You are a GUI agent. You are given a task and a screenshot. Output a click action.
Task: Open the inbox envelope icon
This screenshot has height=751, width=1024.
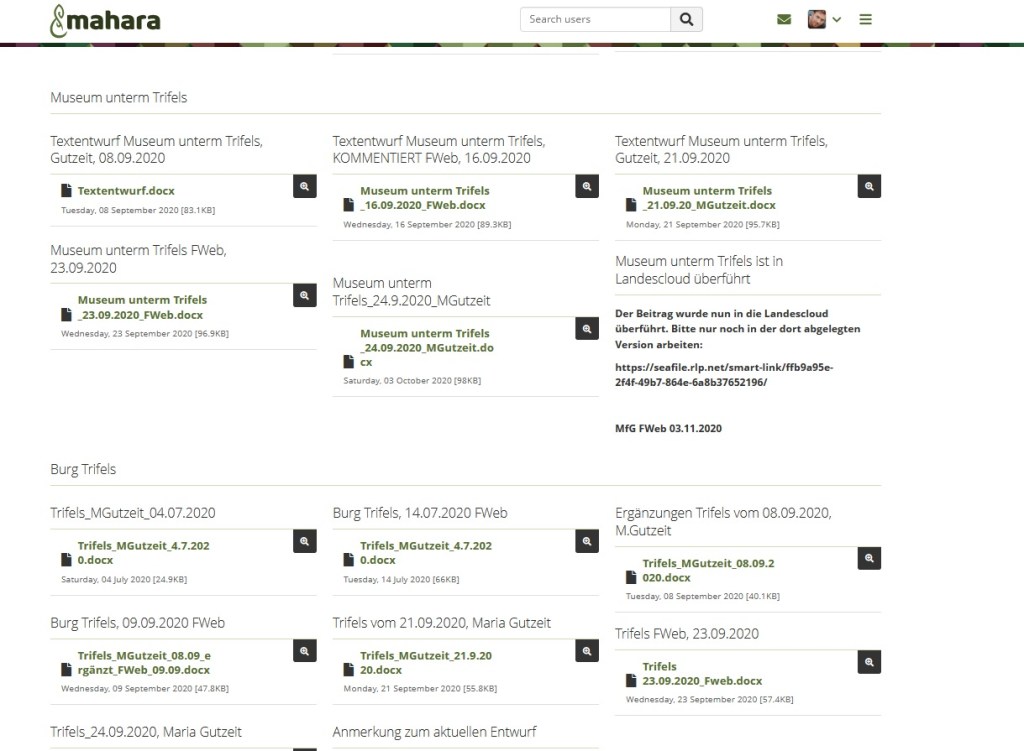[x=784, y=19]
